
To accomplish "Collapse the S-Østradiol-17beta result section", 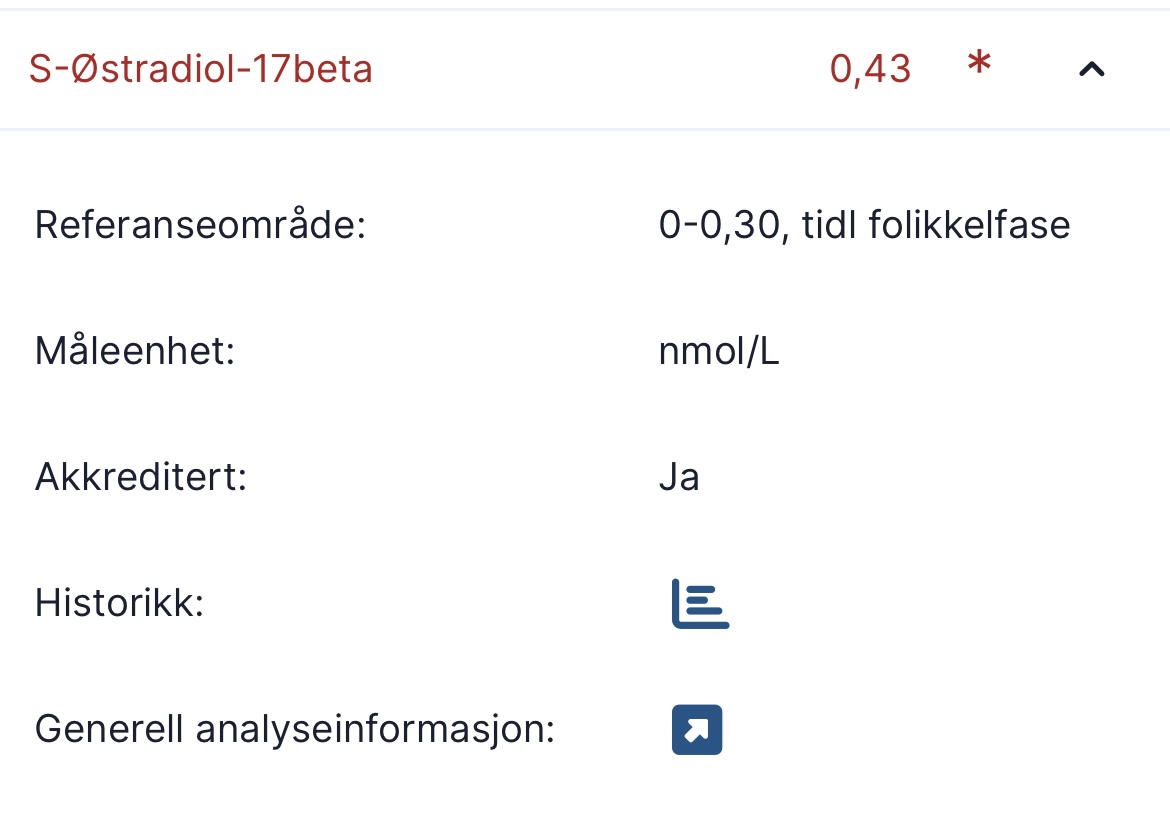I will 1091,69.
